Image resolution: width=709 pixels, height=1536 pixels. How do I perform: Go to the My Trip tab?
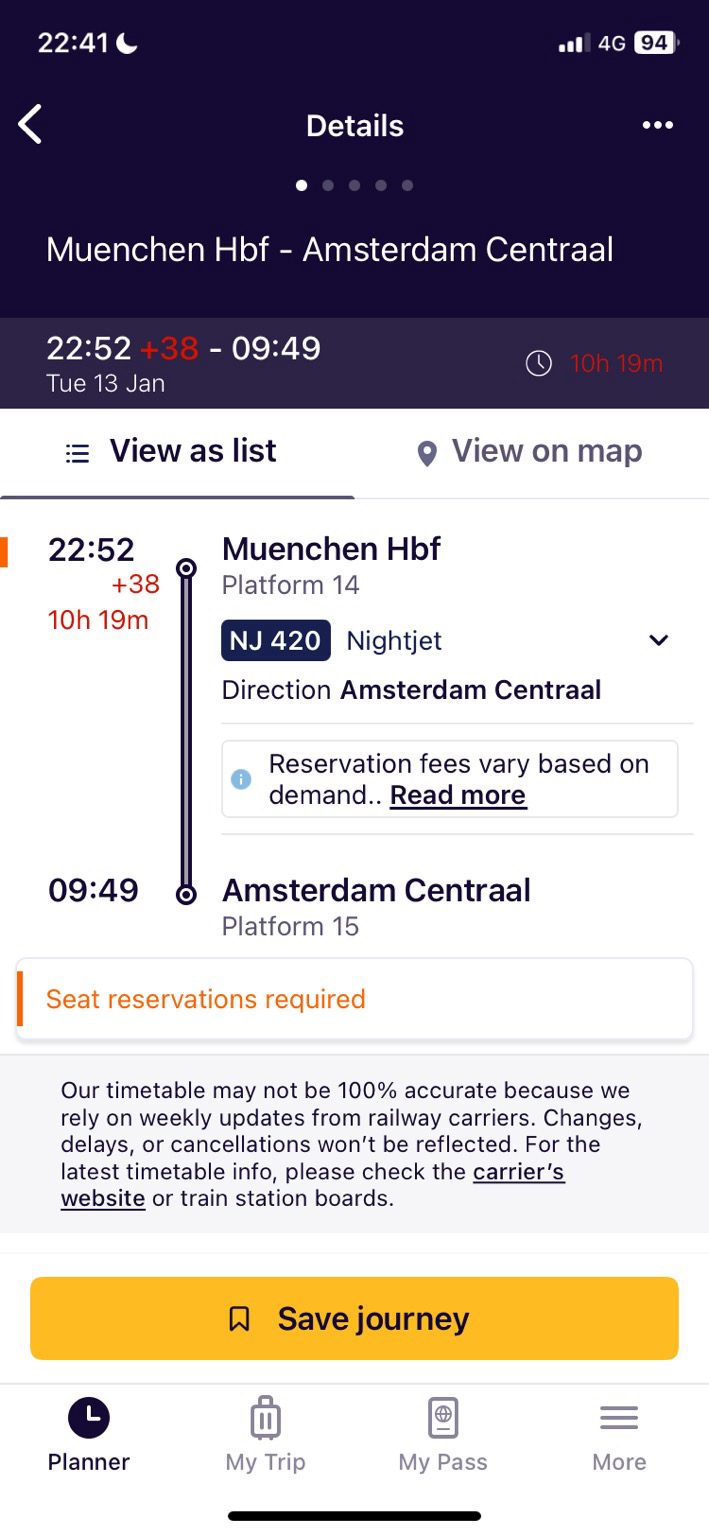coord(265,1436)
